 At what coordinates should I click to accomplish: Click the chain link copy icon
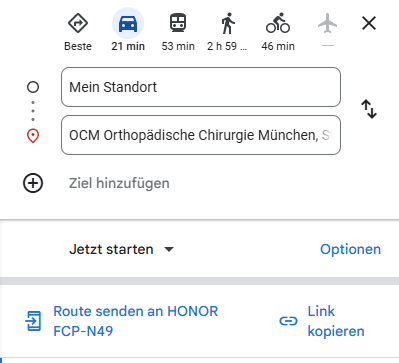click(288, 321)
